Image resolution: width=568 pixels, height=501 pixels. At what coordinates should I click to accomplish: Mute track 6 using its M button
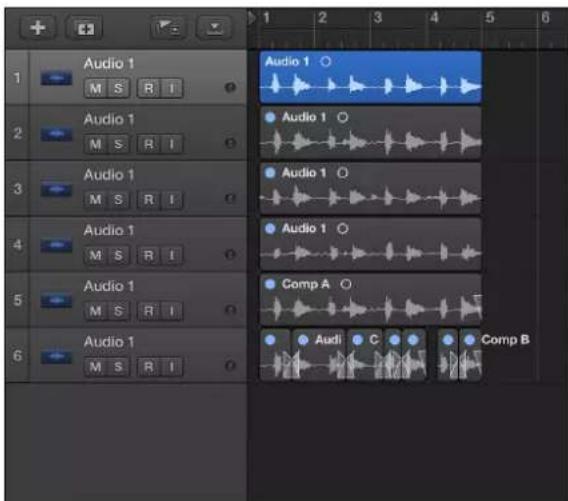(x=95, y=367)
